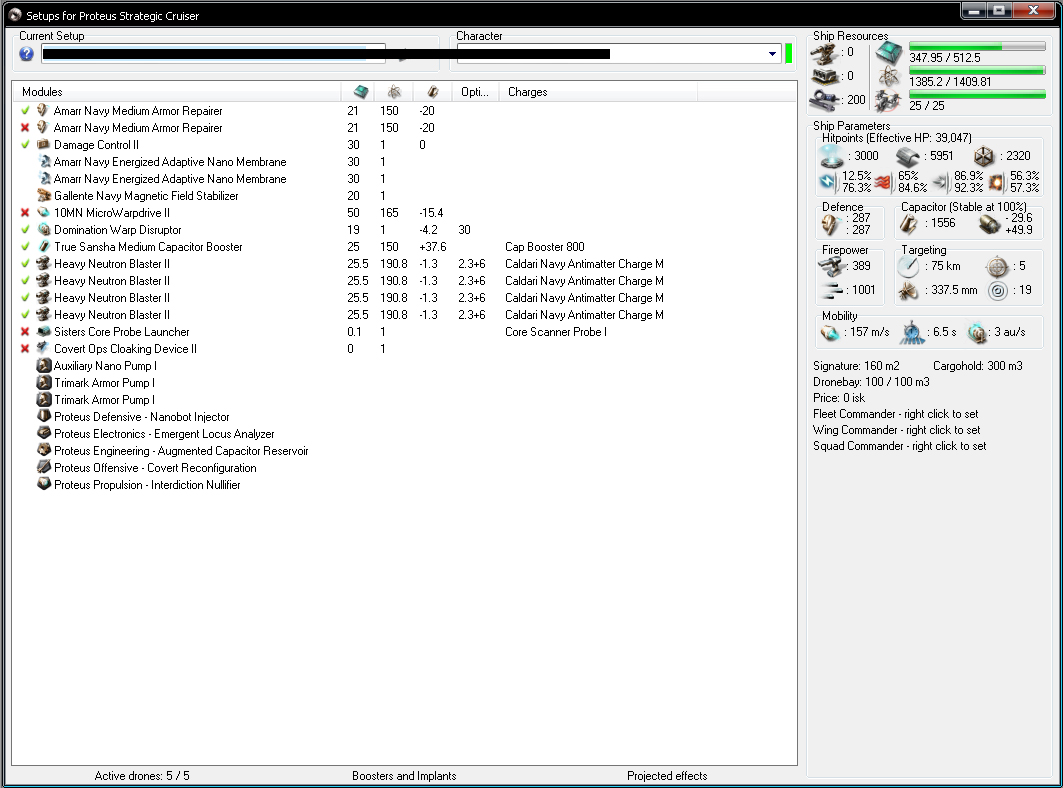Screen dimensions: 1063x788
Task: Click the warp speed icon showing 3 au/s
Action: [x=976, y=332]
